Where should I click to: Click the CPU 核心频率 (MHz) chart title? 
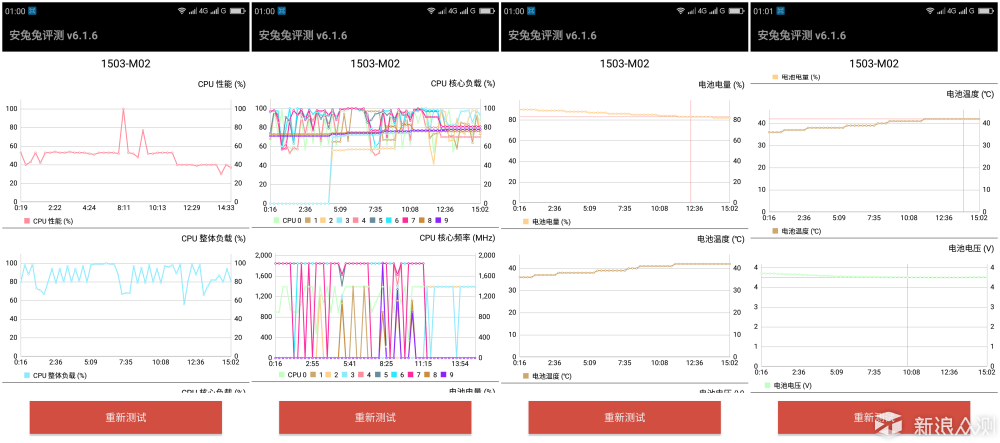click(x=457, y=238)
